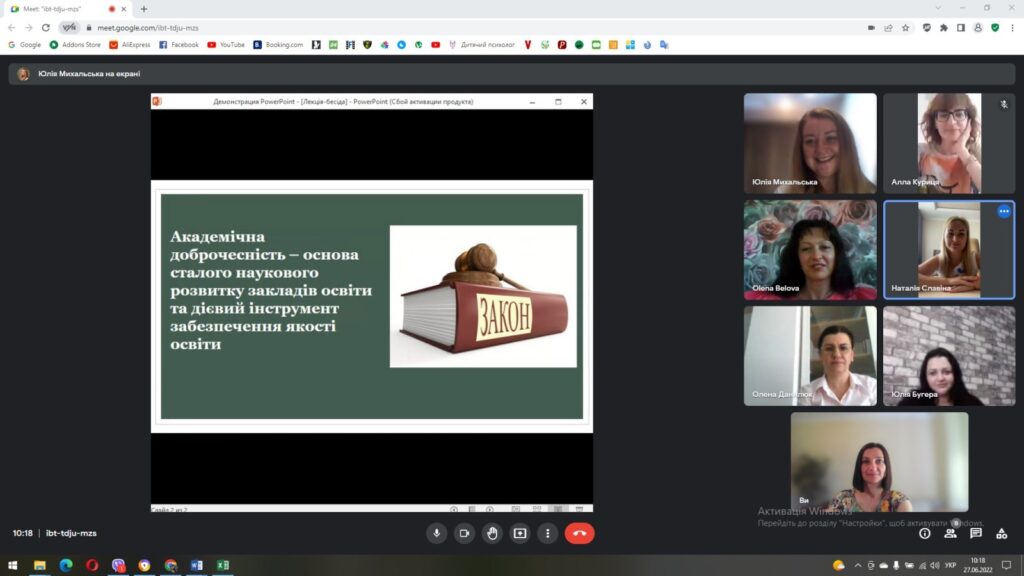Lower the raised hand button

point(492,533)
